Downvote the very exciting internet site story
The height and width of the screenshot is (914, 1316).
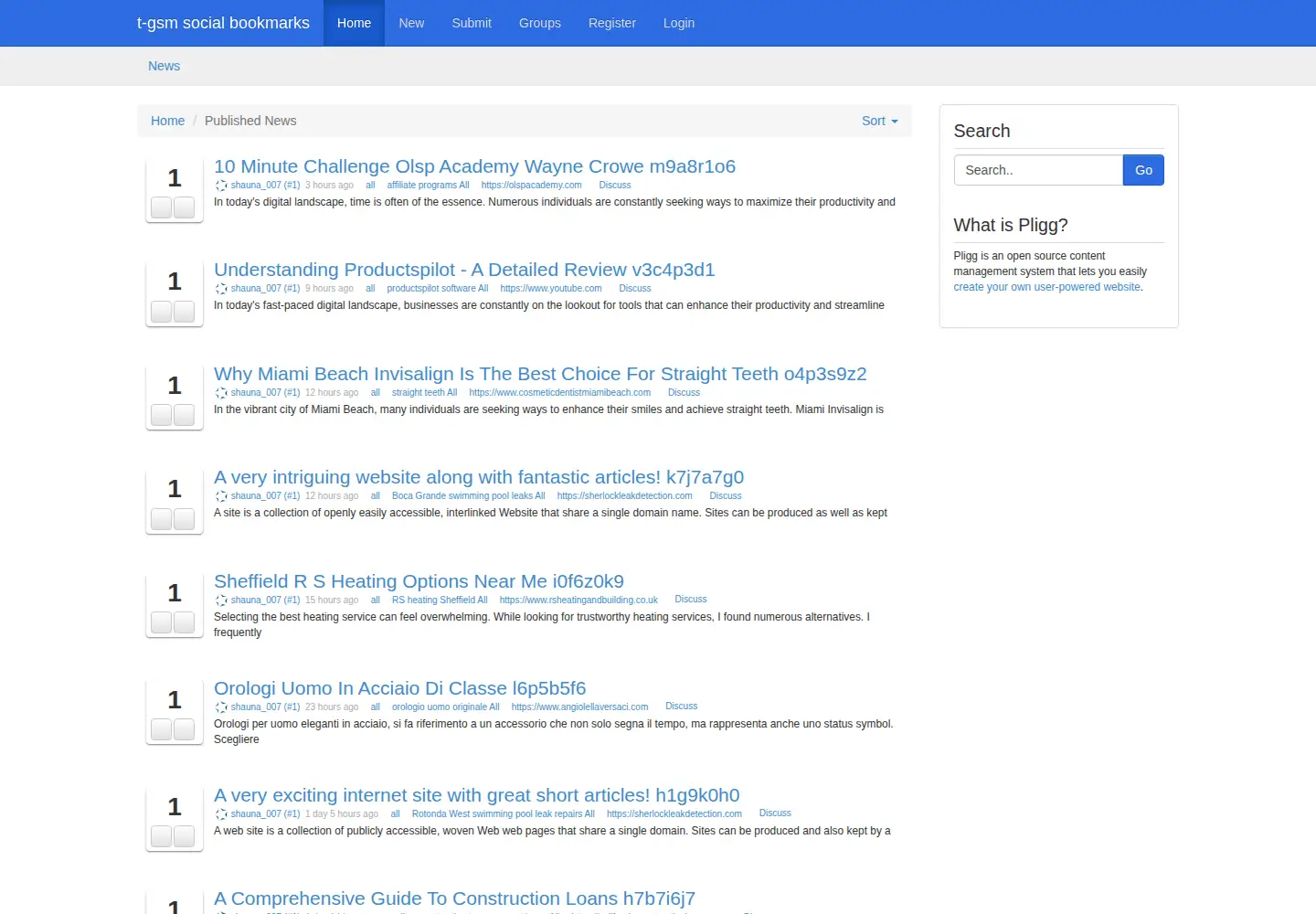pyautogui.click(x=184, y=836)
